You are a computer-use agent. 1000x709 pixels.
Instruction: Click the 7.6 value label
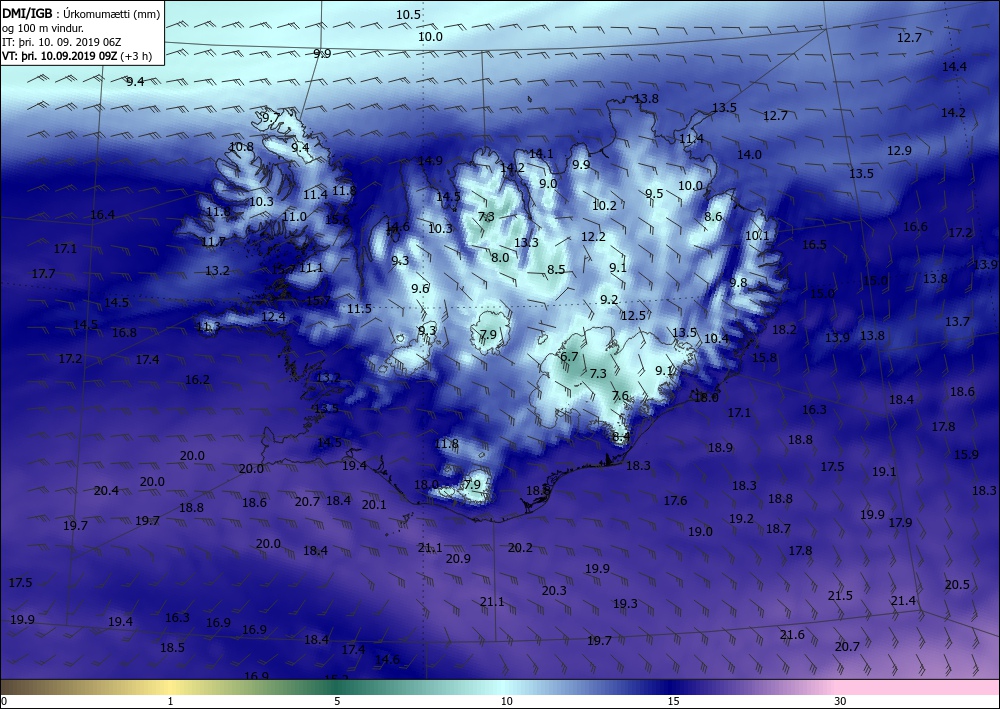tap(621, 397)
